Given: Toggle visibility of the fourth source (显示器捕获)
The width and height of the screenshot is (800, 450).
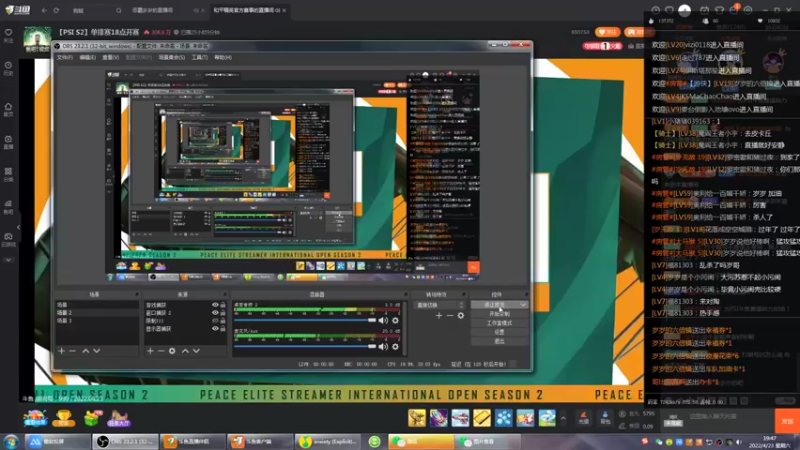Looking at the screenshot, I should pyautogui.click(x=215, y=329).
